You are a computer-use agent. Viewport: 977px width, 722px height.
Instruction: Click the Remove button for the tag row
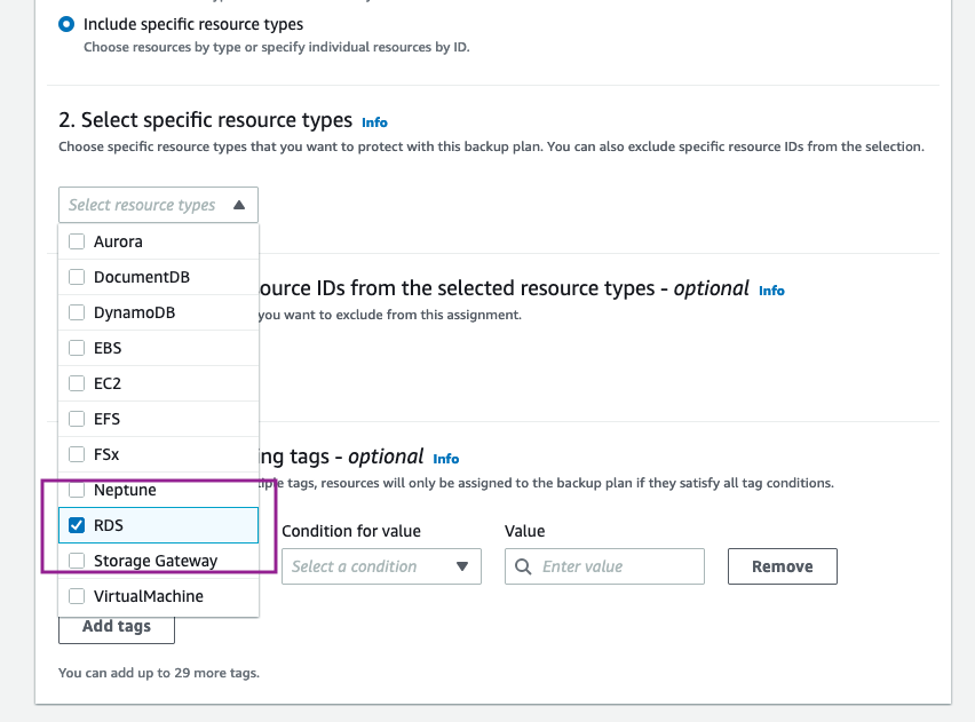click(x=782, y=566)
